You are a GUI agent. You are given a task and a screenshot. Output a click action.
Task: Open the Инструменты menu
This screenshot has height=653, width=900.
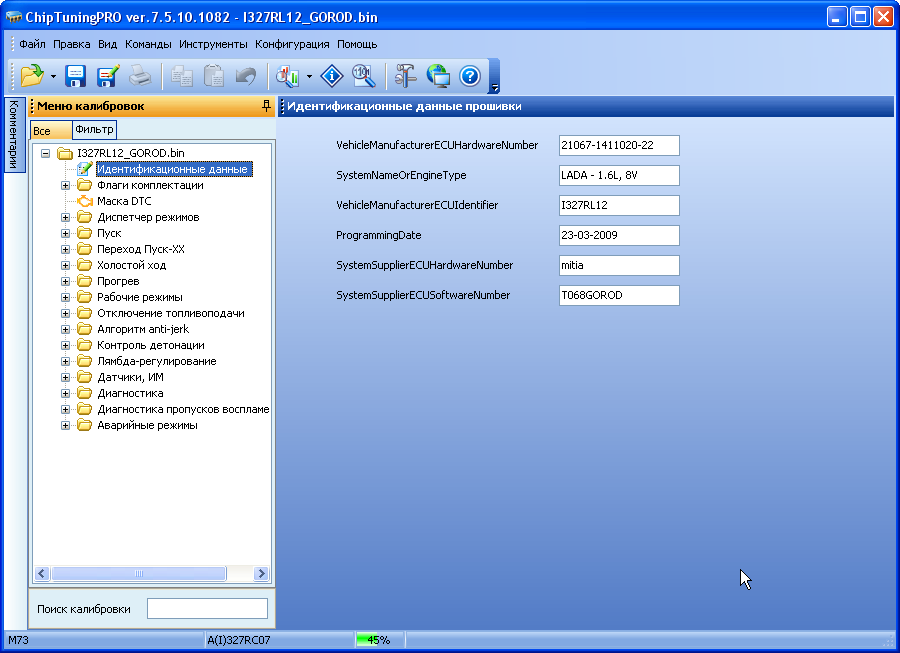coord(213,44)
